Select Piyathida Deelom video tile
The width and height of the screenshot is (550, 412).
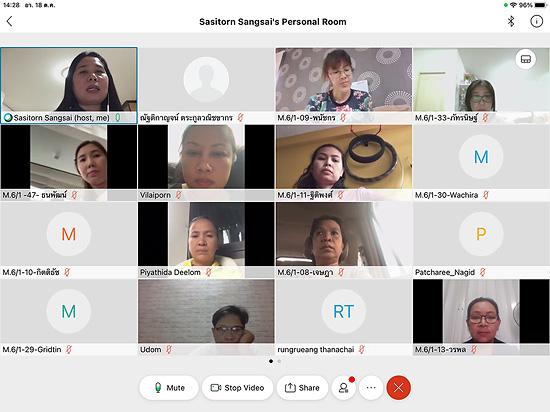point(206,240)
